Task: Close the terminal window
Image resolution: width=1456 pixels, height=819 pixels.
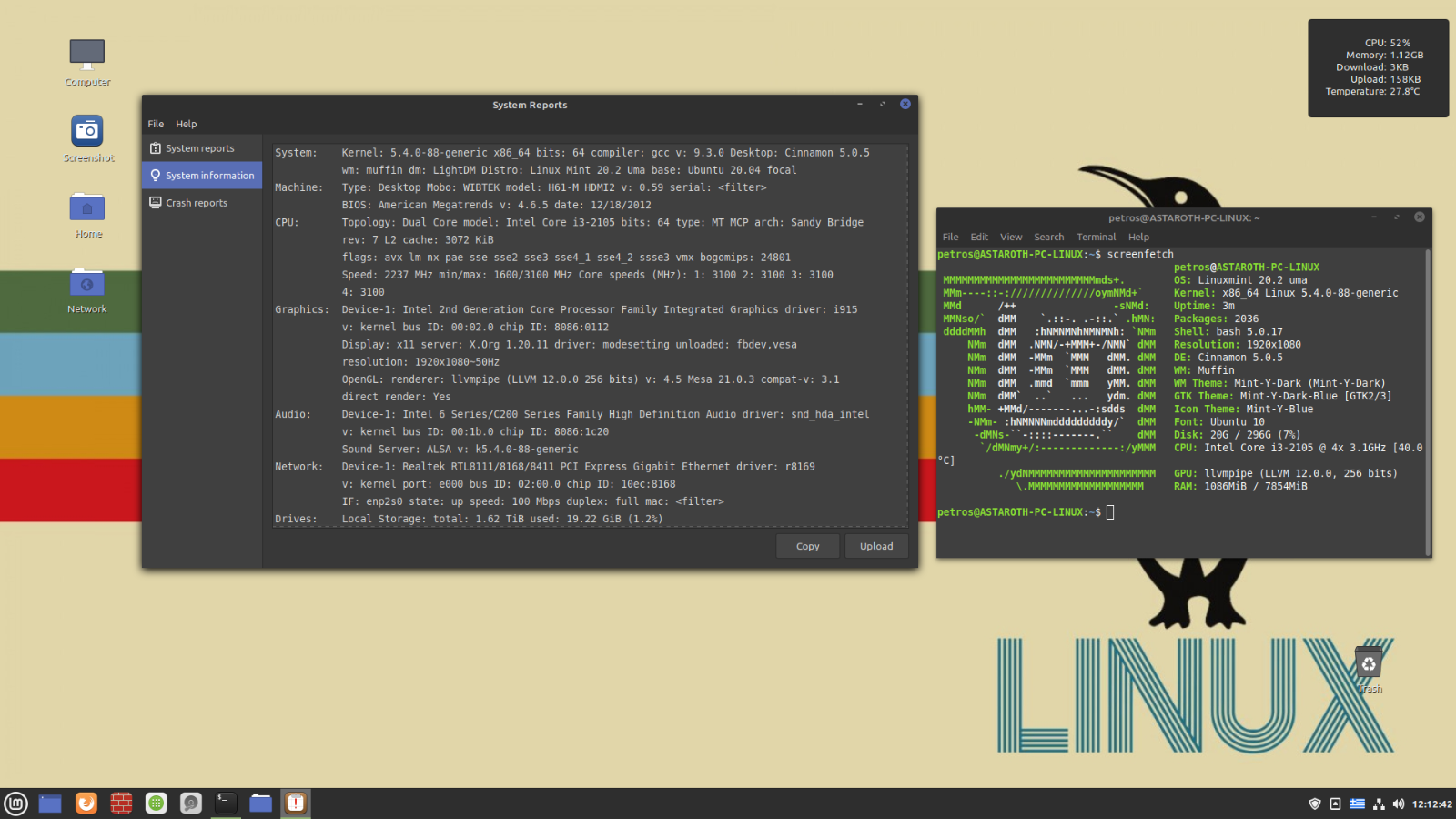Action: tap(1419, 217)
